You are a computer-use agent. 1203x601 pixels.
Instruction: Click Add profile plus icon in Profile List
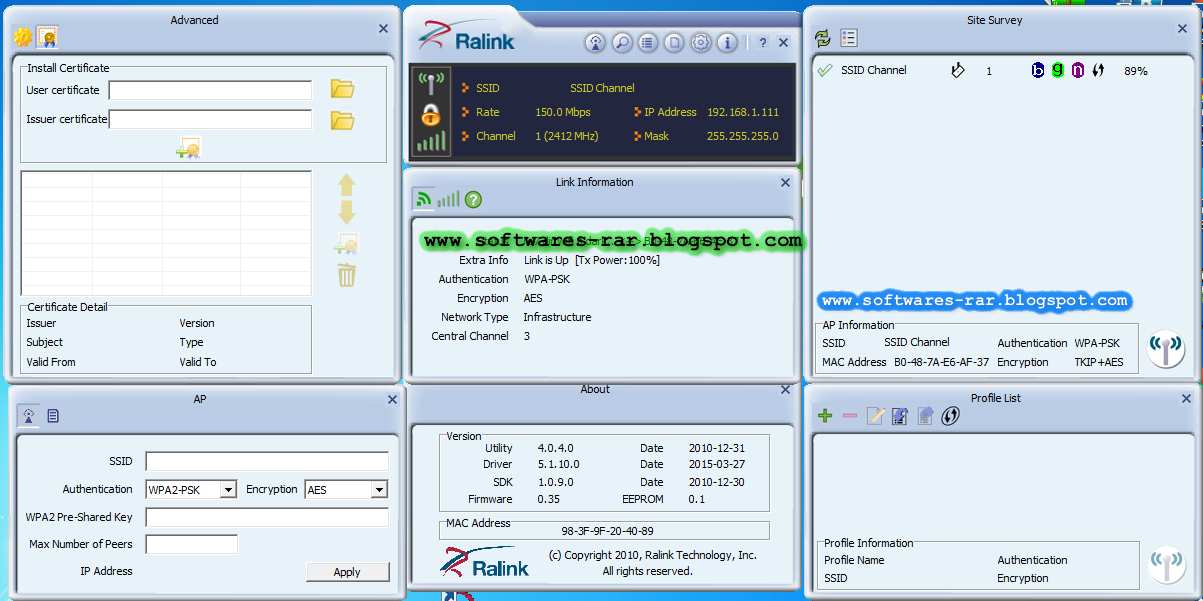click(825, 416)
